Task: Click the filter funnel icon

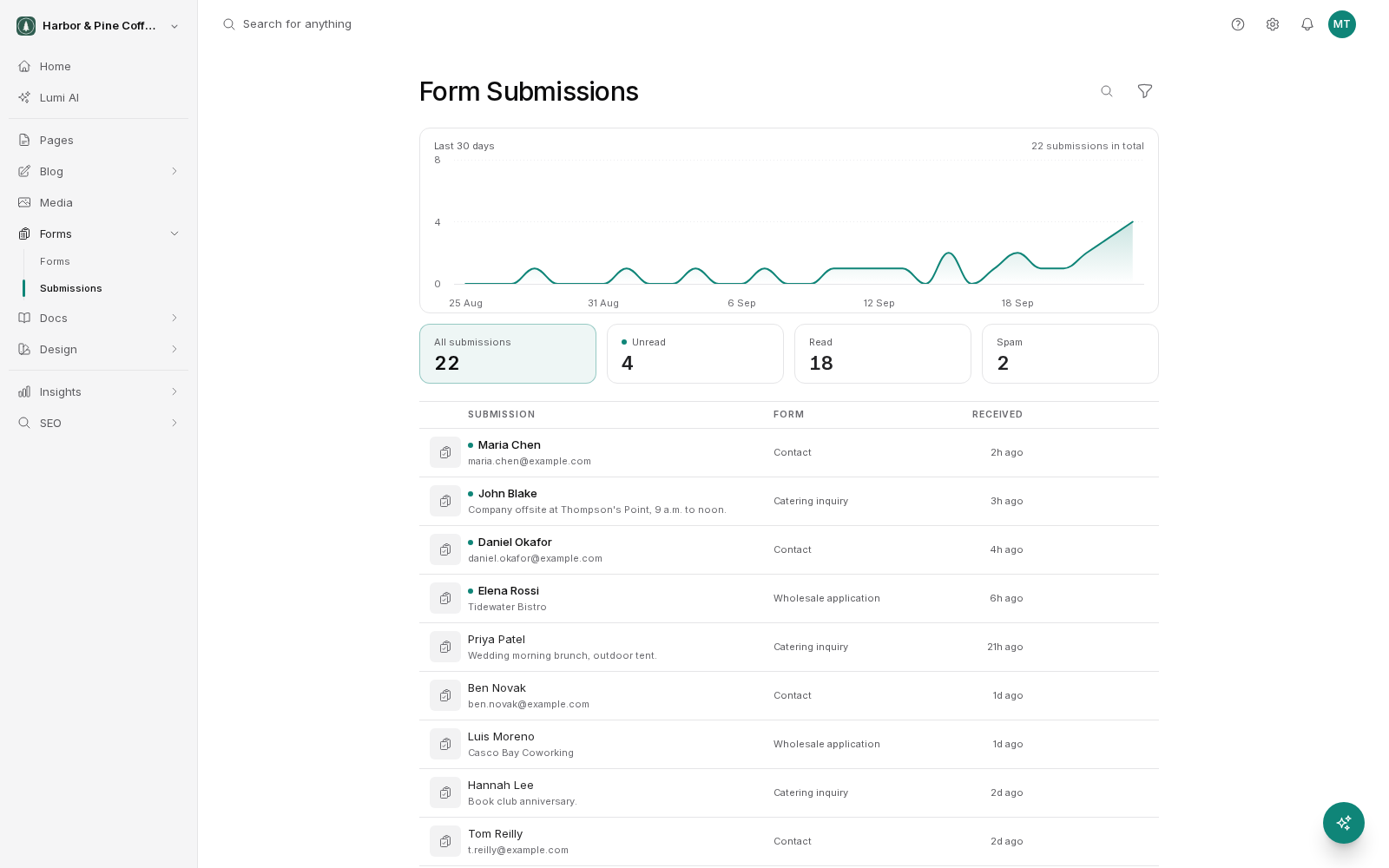Action: 1145,91
